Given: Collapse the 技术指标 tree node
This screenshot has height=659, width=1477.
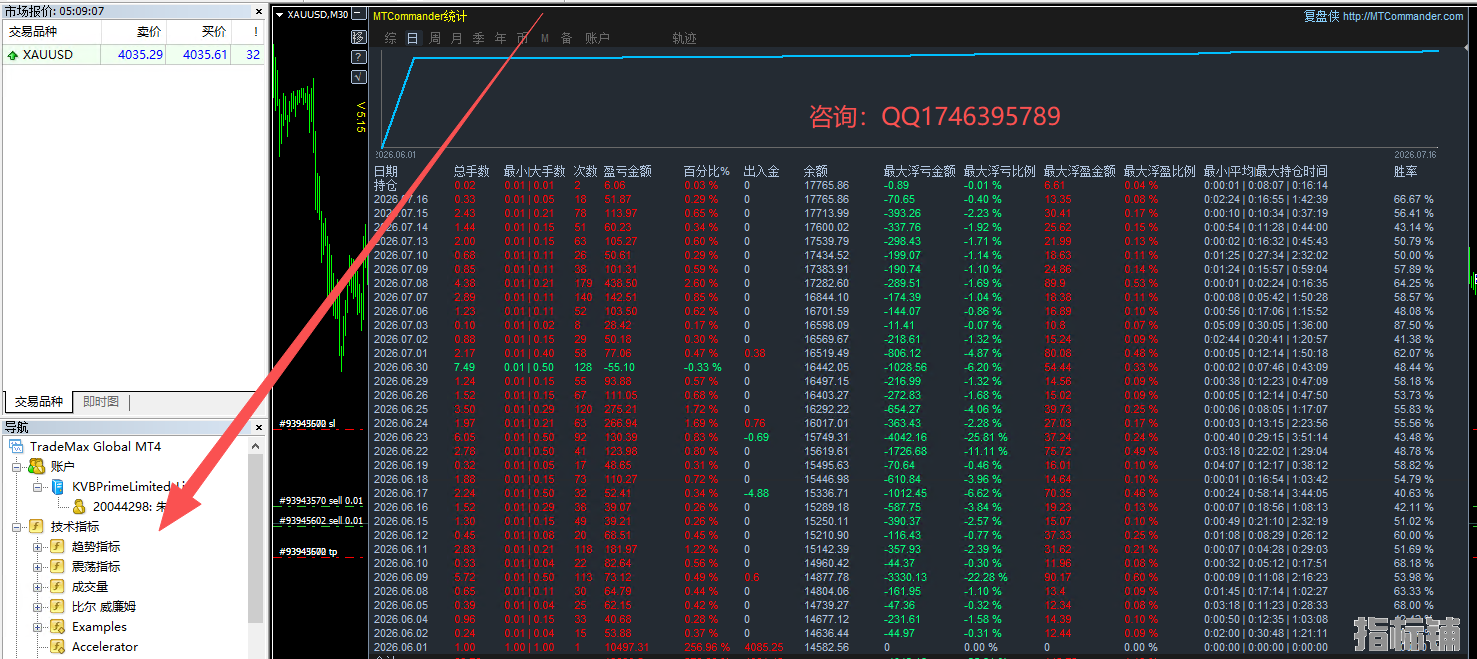Looking at the screenshot, I should 16,526.
